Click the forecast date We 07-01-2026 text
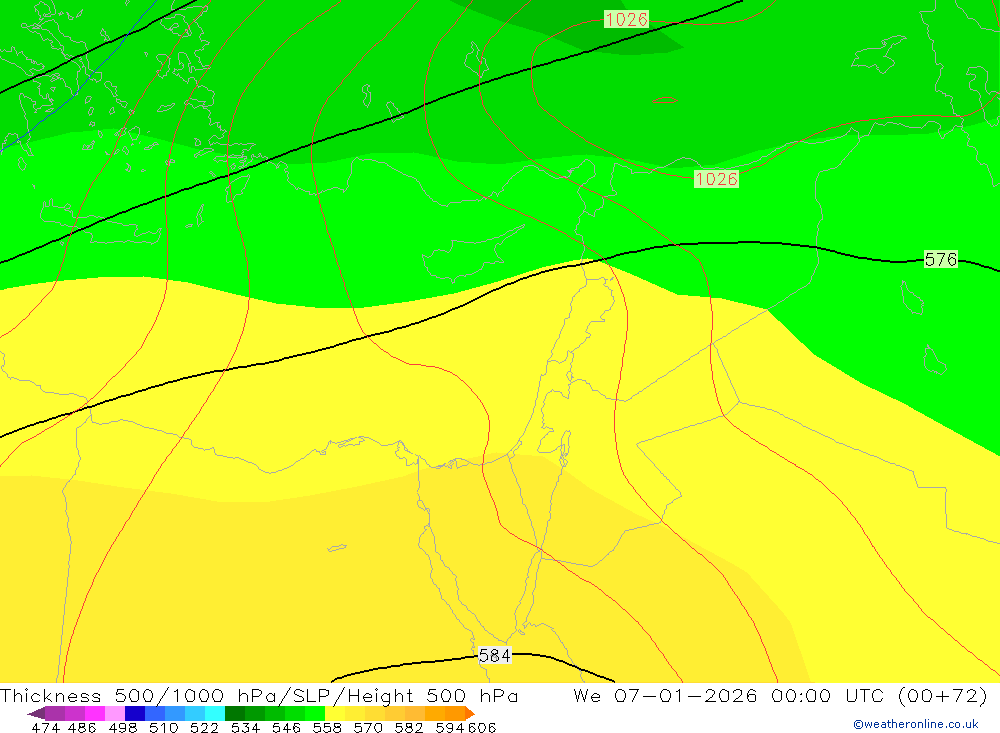This screenshot has height=733, width=1000. (665, 695)
